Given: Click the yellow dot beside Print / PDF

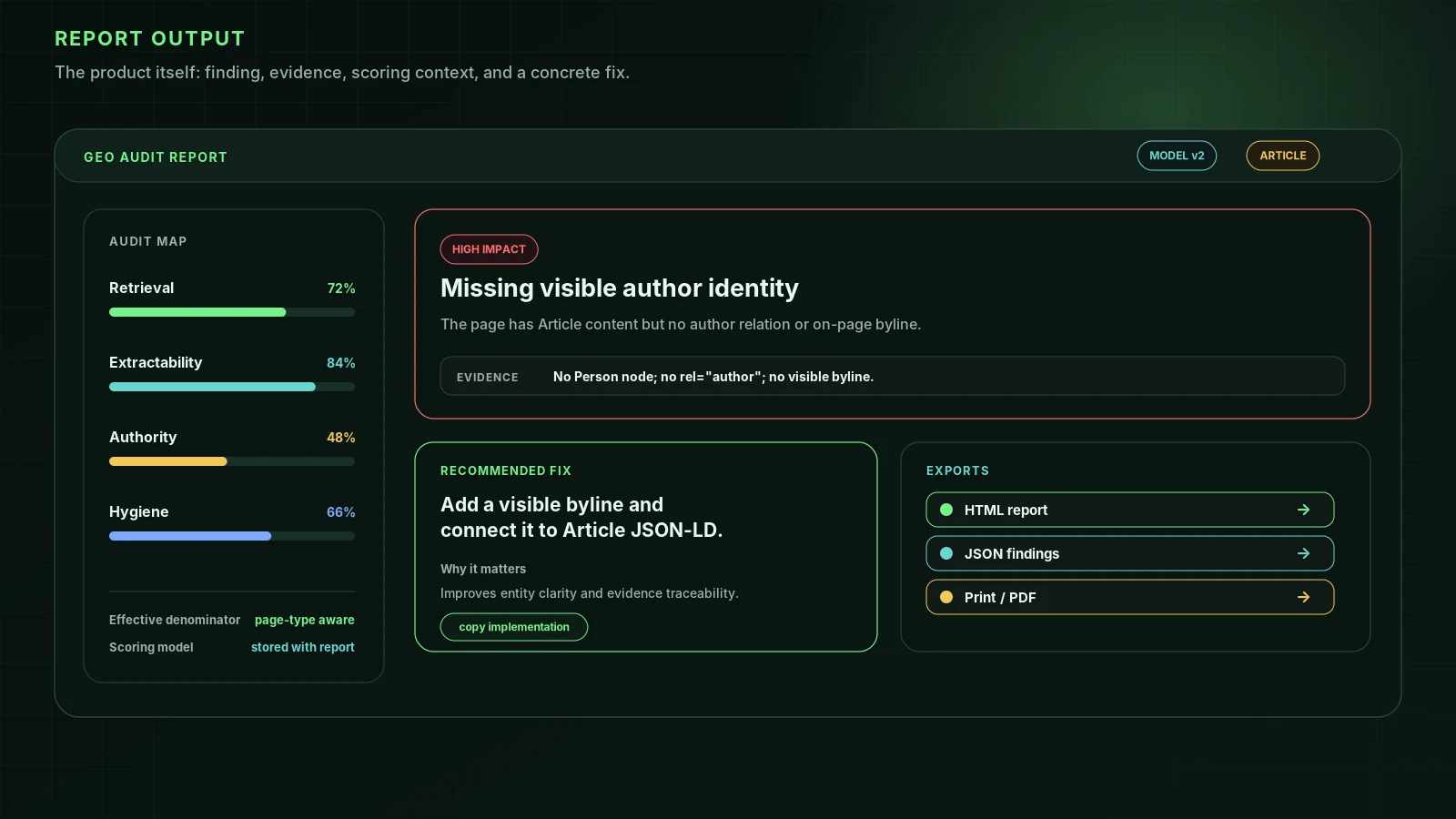Looking at the screenshot, I should pos(946,597).
